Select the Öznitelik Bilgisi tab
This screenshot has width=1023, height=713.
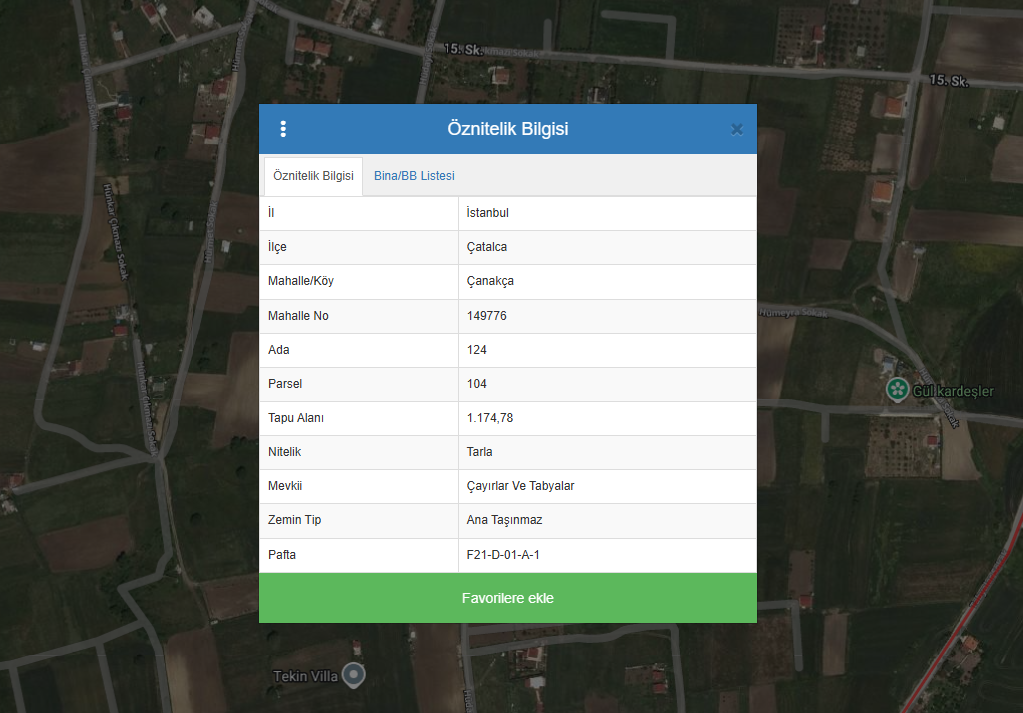click(313, 176)
